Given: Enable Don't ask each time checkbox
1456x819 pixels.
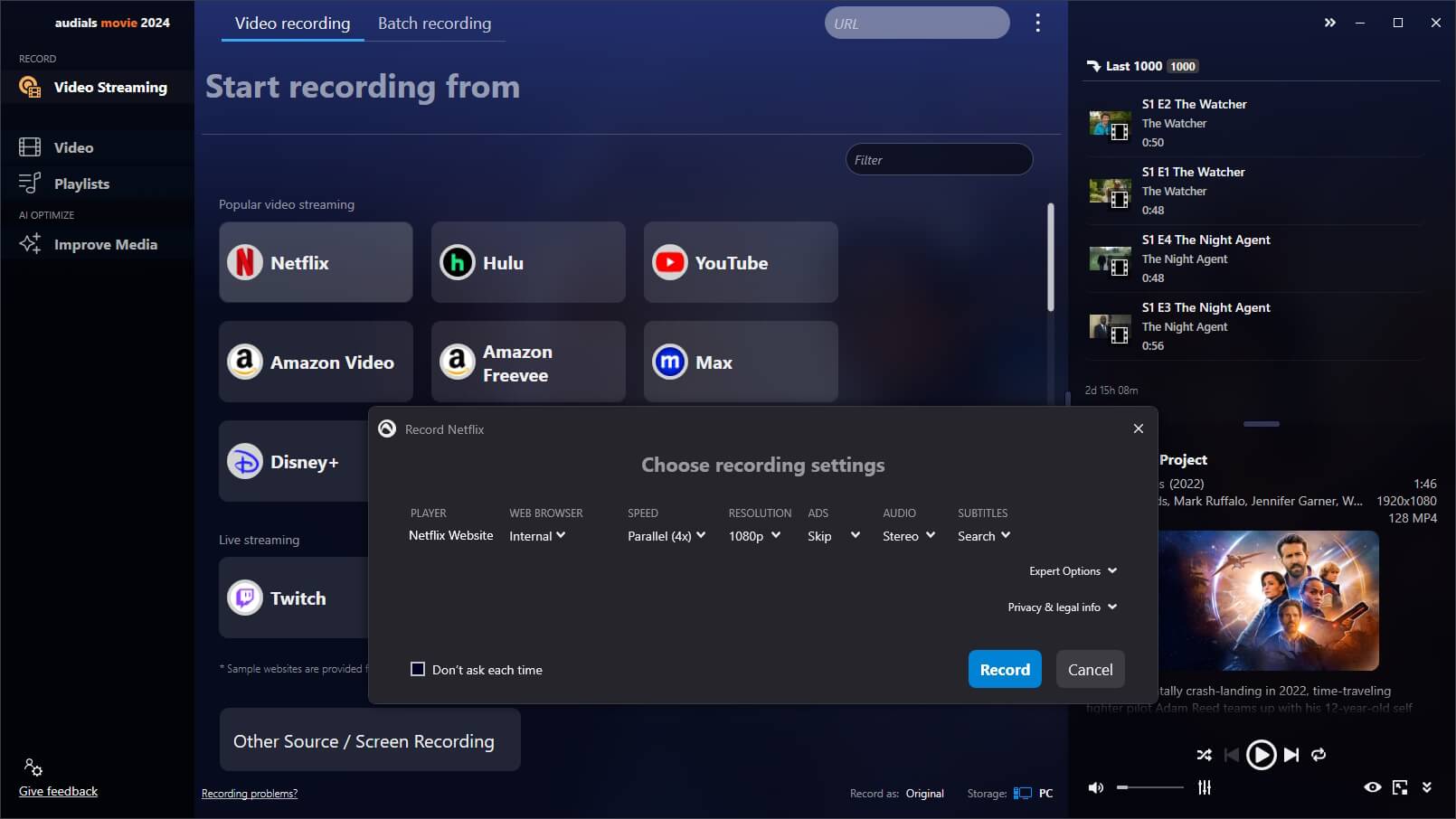Looking at the screenshot, I should (418, 669).
